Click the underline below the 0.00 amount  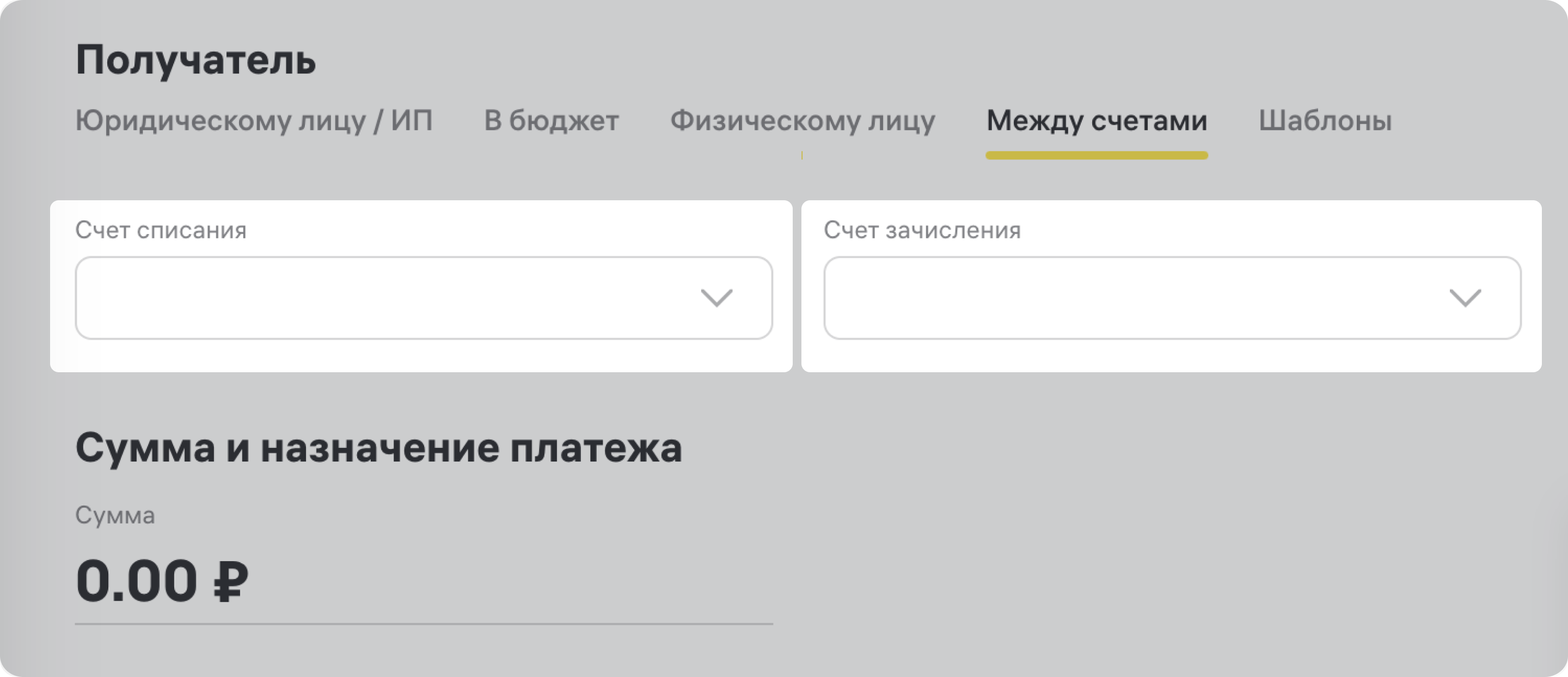(424, 624)
